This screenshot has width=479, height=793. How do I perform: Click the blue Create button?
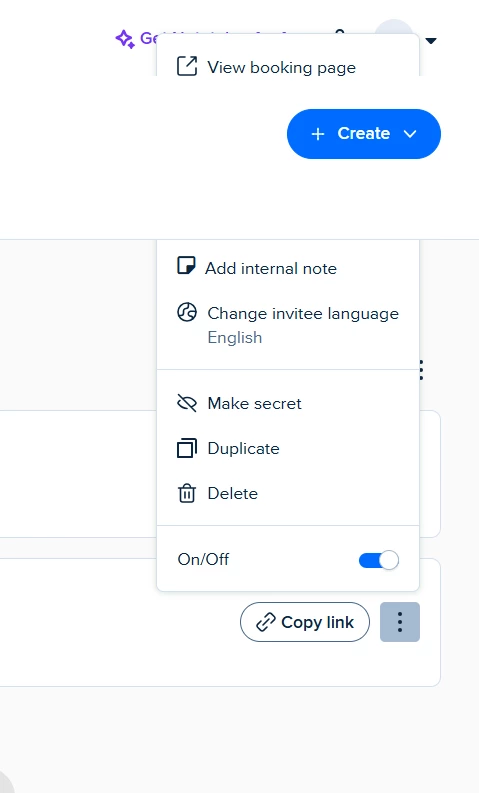coord(364,134)
